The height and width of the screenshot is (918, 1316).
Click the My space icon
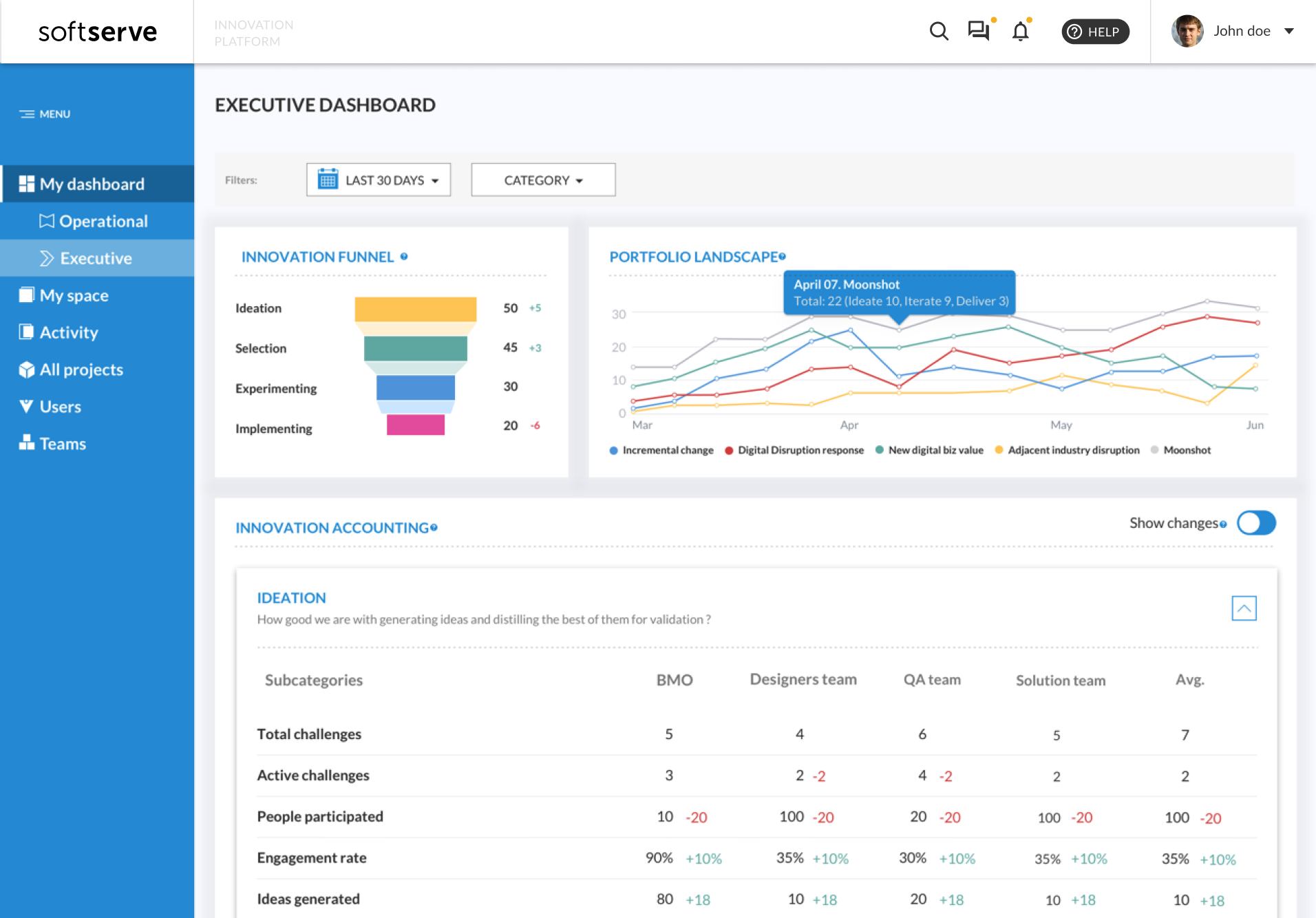click(27, 295)
